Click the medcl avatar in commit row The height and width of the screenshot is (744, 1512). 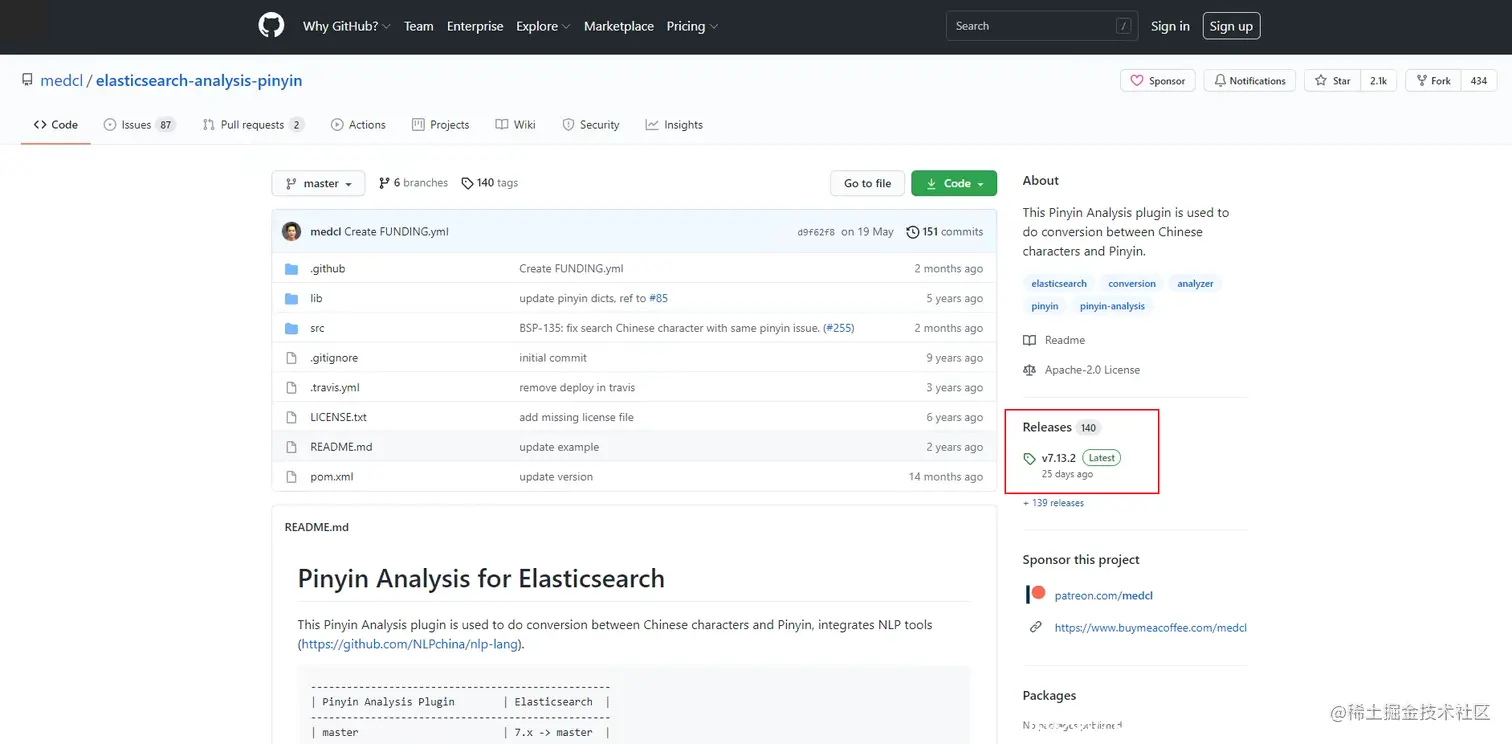pyautogui.click(x=292, y=231)
